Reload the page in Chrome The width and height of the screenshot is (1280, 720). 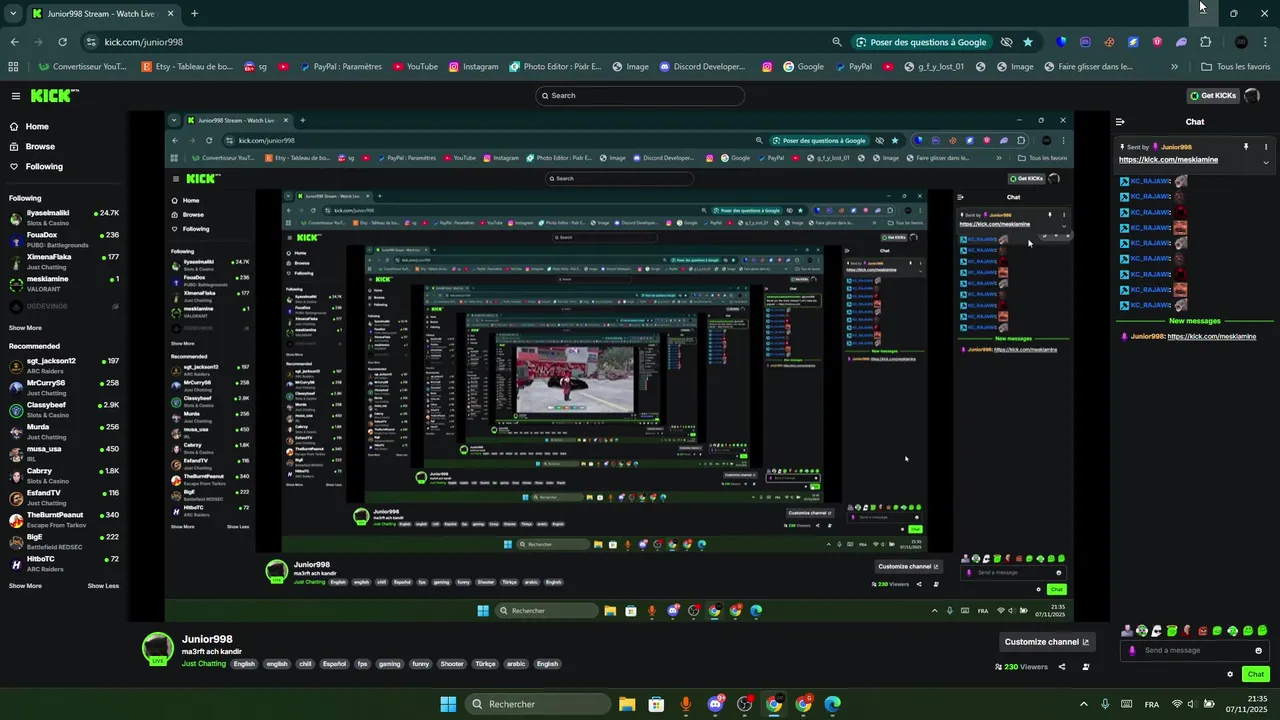[x=62, y=42]
